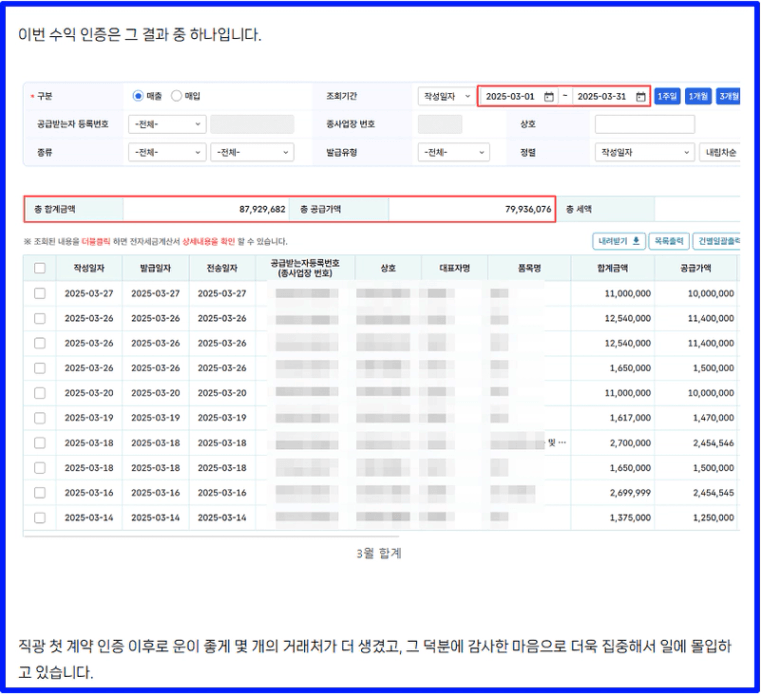Select the 매입 radio button
The width and height of the screenshot is (761, 695).
[177, 96]
